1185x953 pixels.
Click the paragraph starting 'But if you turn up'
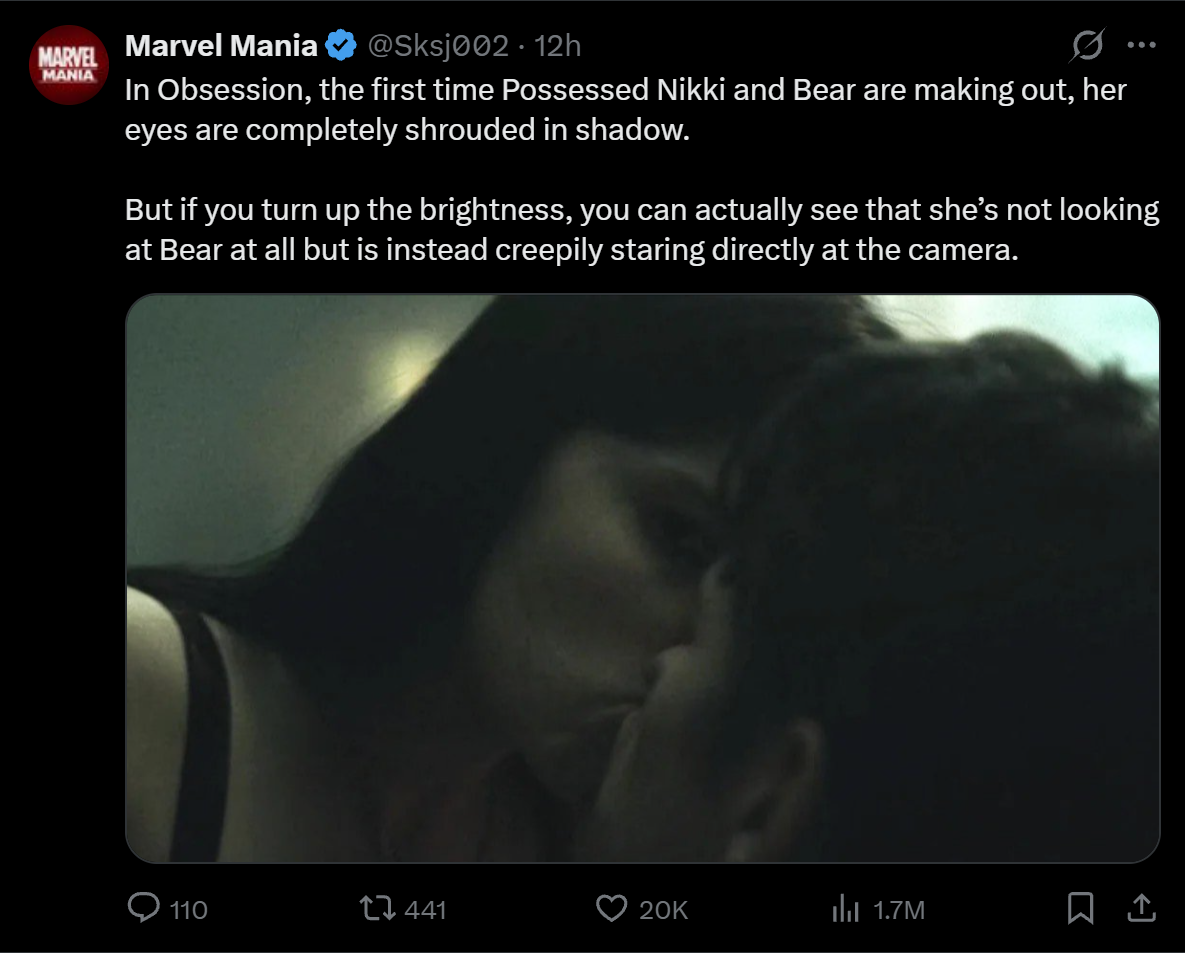(642, 229)
